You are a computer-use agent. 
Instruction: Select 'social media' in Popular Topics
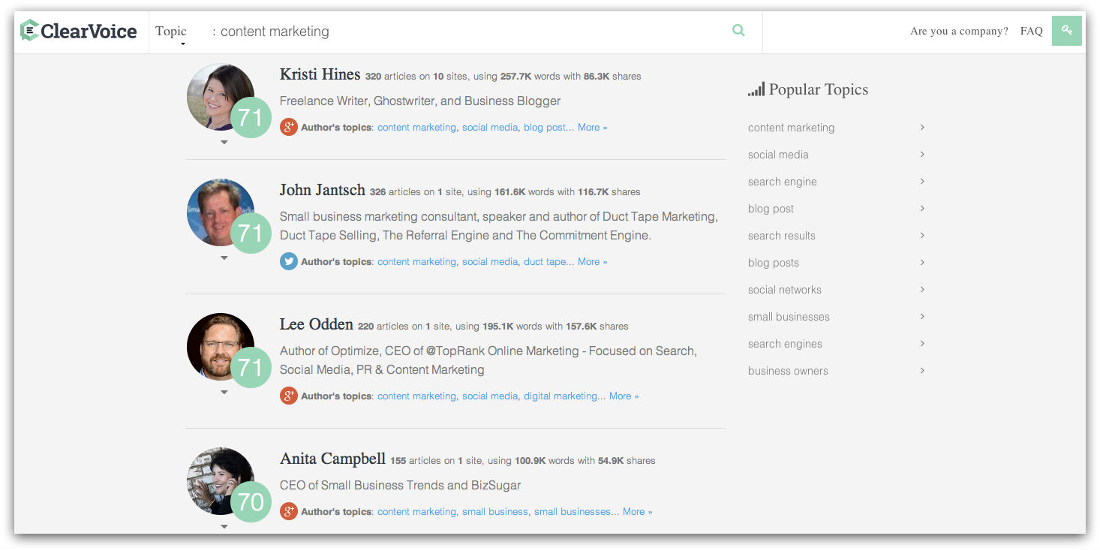click(778, 154)
